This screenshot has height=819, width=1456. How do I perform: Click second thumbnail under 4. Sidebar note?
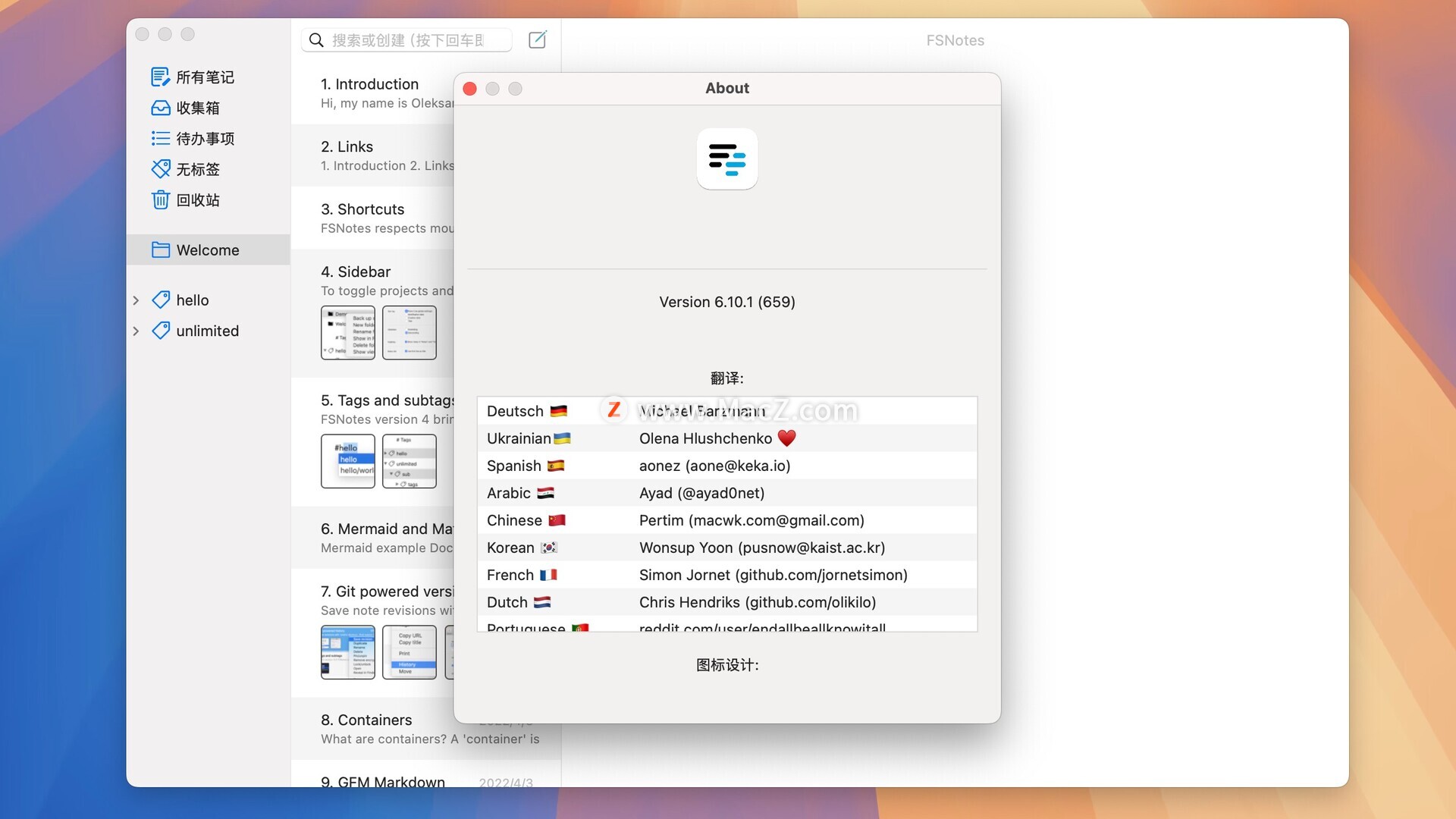pos(409,332)
